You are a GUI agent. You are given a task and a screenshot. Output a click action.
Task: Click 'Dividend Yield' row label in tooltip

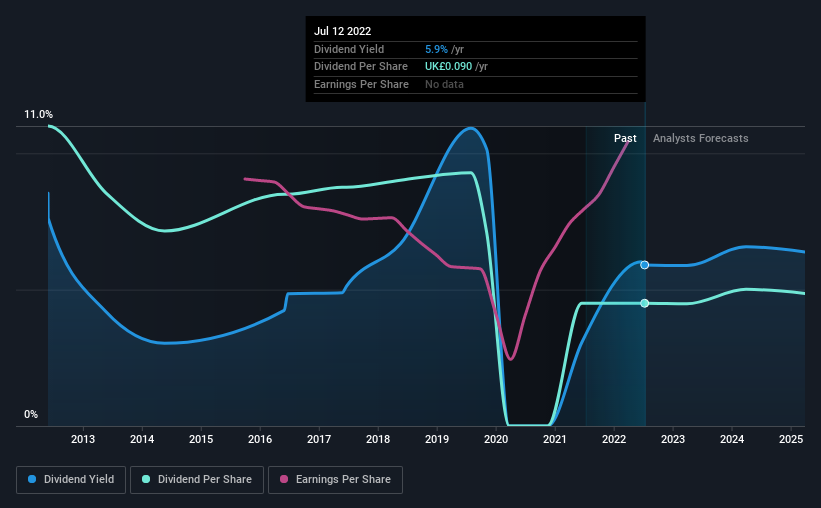[x=349, y=49]
